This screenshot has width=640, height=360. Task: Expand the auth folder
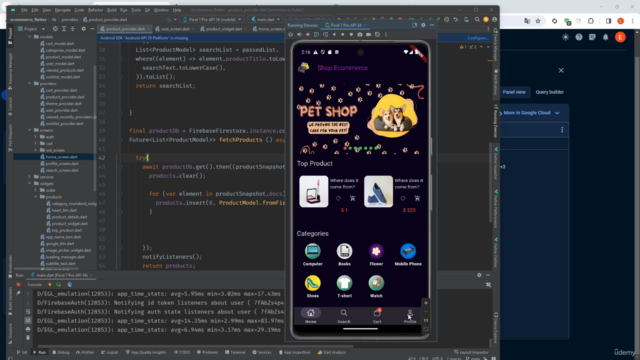36,137
